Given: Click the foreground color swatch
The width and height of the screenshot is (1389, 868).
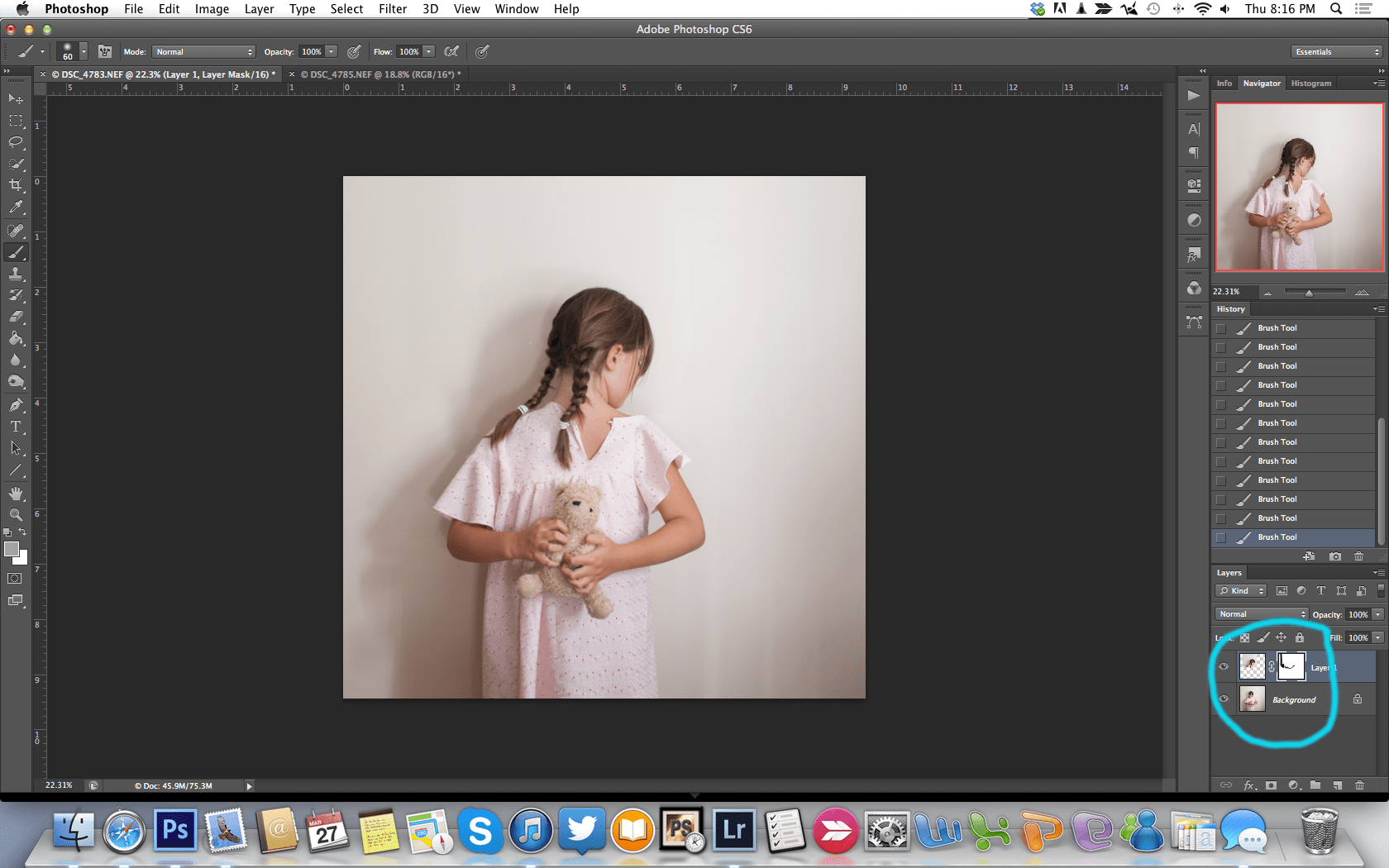Looking at the screenshot, I should coord(11,550).
